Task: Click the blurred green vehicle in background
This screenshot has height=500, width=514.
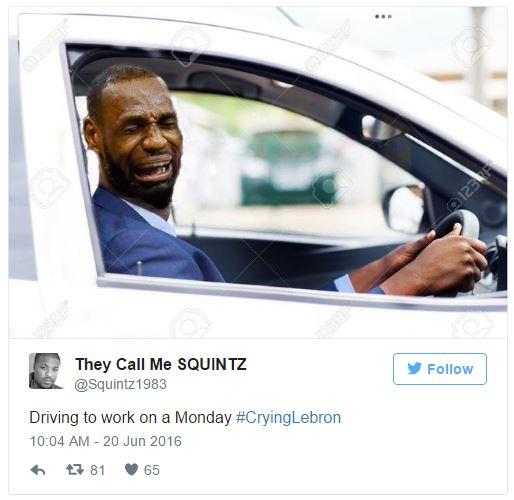Action: coord(283,168)
